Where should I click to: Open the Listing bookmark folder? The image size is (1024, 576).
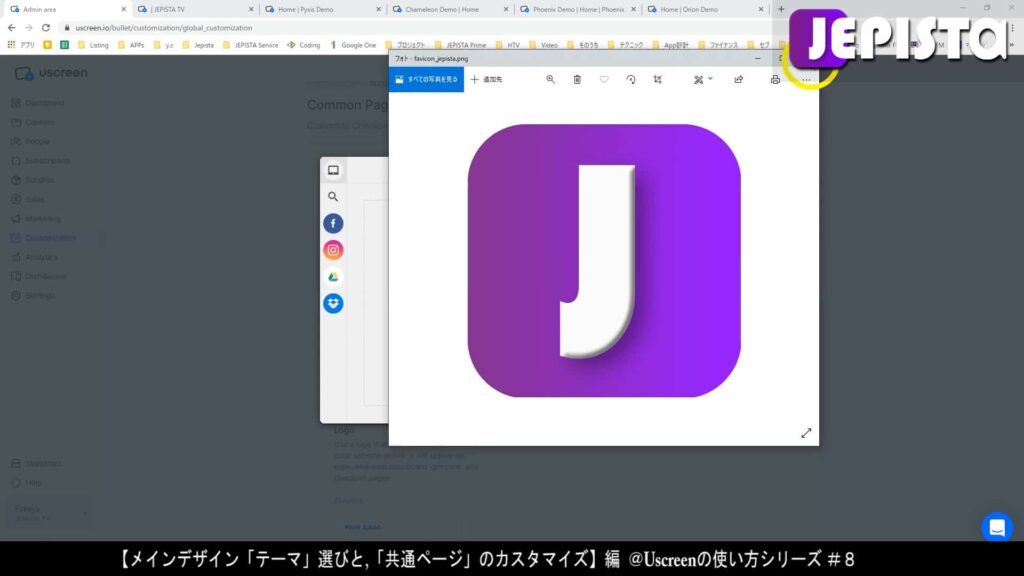93,45
